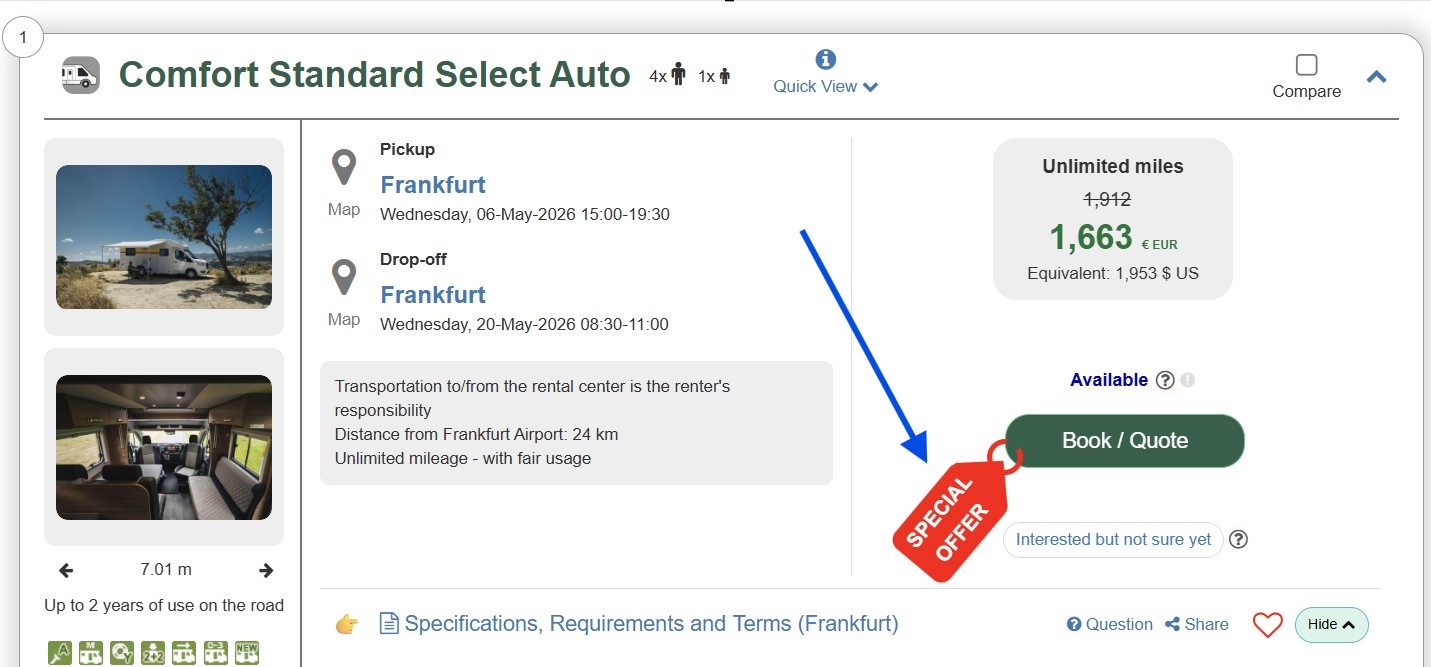The width and height of the screenshot is (1431, 667).
Task: Open the info icon above Quick View
Action: pyautogui.click(x=823, y=59)
